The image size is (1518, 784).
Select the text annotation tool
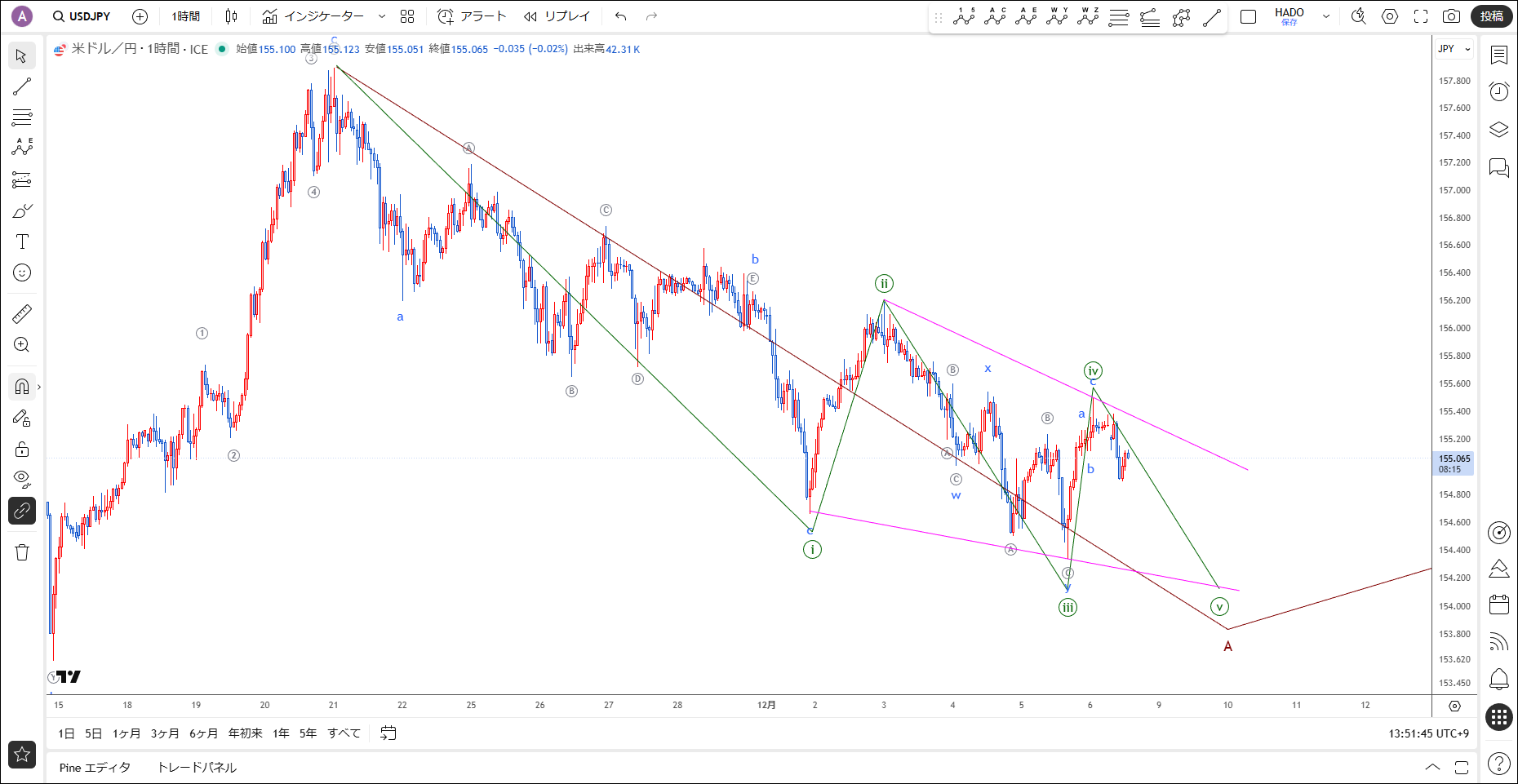22,241
